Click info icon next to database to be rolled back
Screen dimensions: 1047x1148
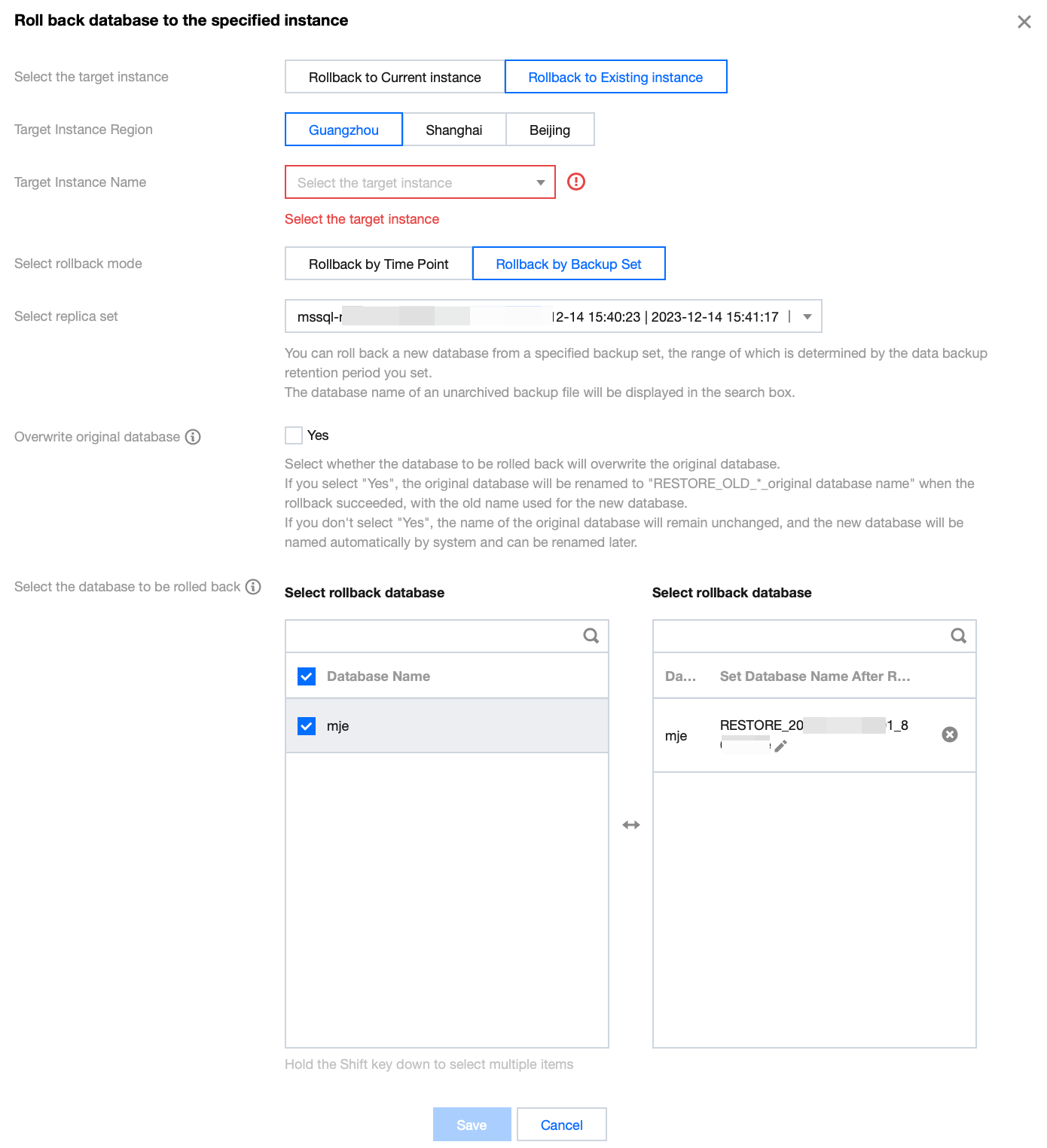point(254,587)
